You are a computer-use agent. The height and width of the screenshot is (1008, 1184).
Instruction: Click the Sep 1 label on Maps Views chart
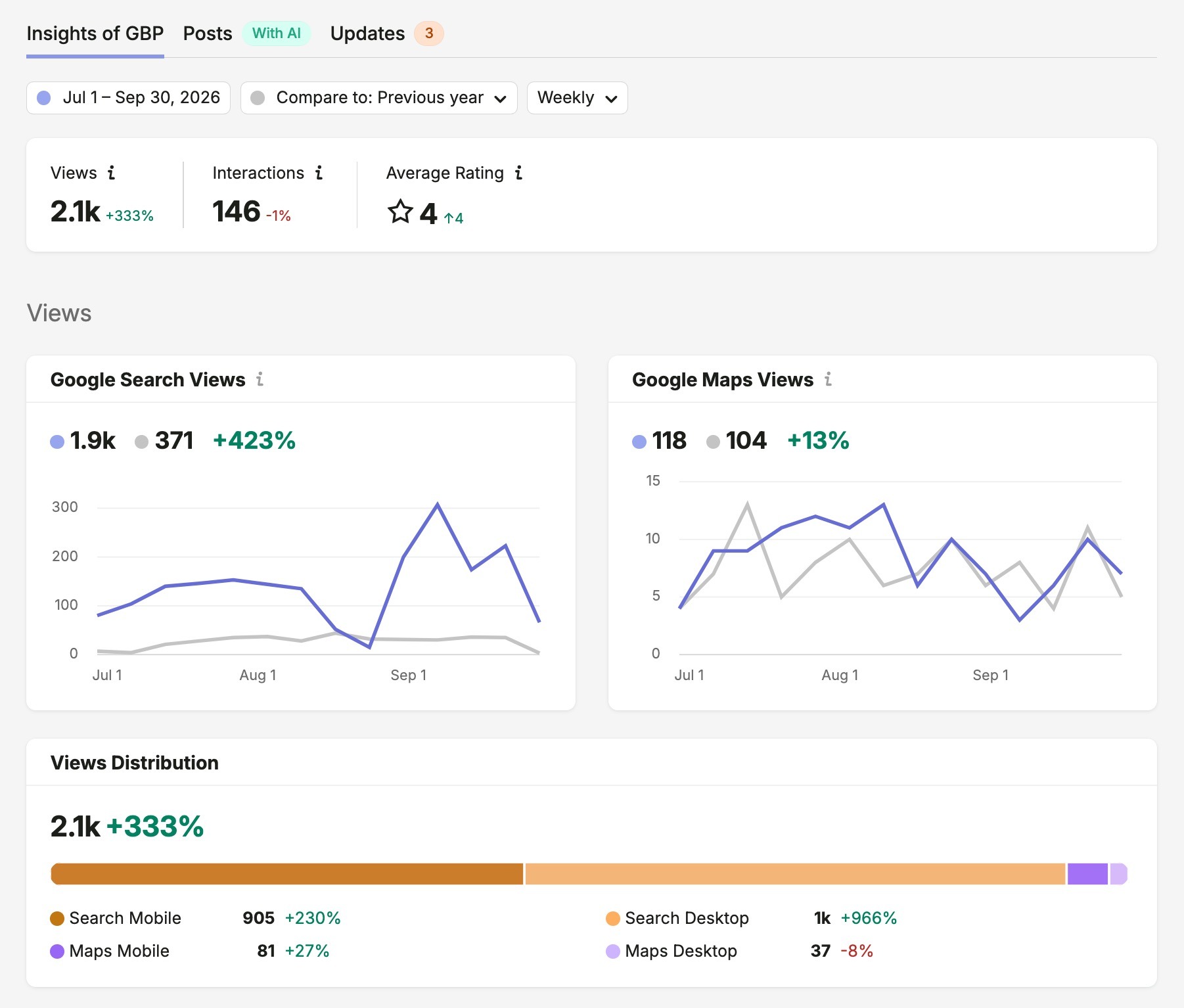point(990,676)
